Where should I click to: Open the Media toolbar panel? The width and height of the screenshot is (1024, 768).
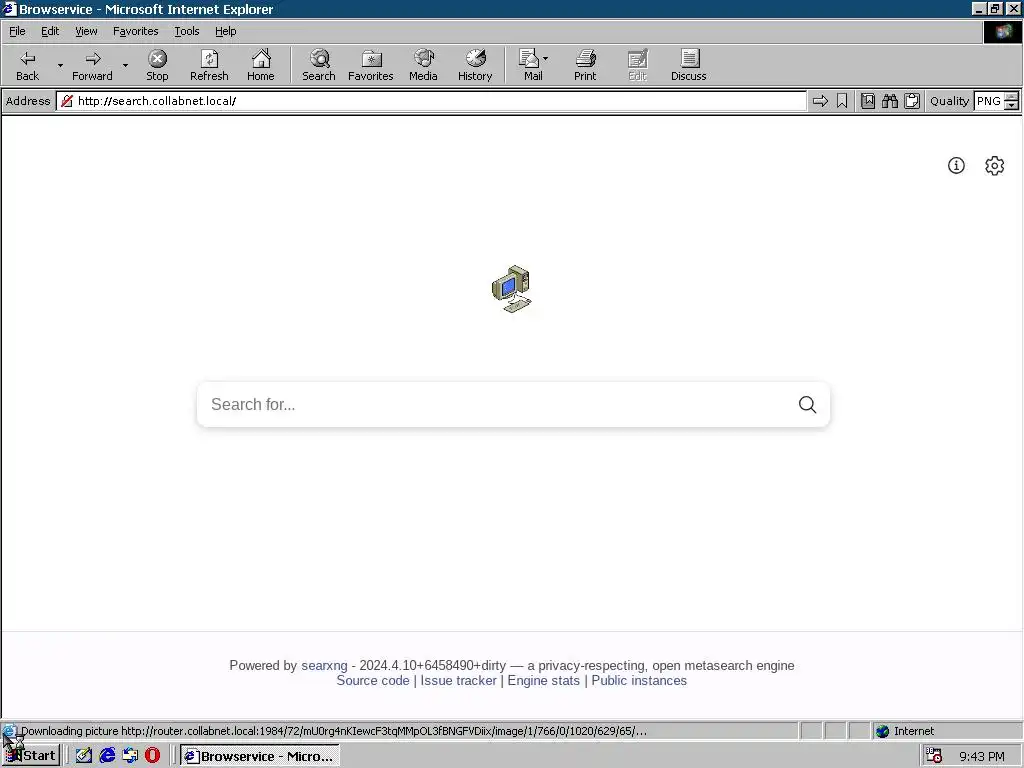tap(423, 65)
